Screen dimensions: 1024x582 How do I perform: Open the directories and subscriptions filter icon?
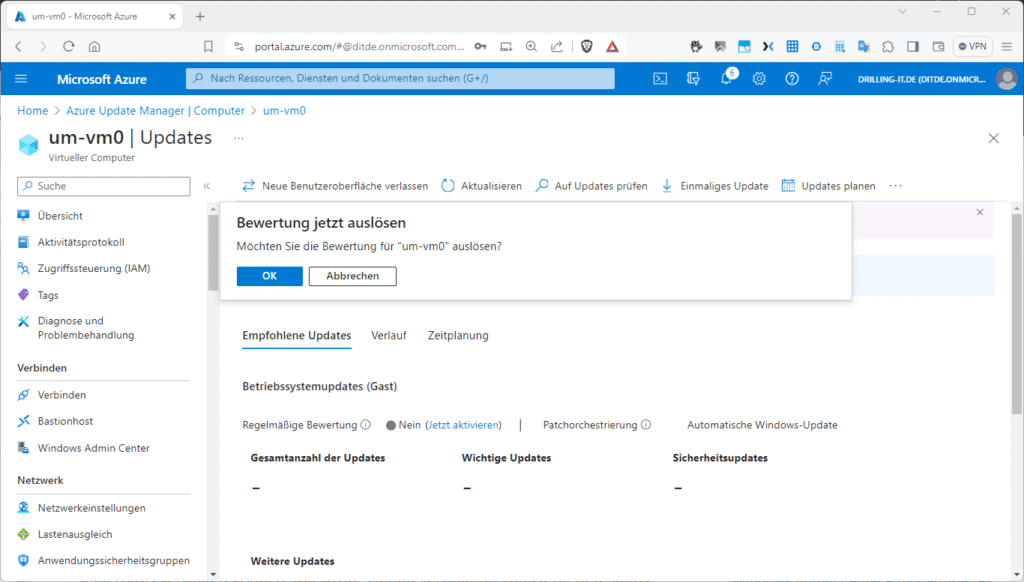coord(693,78)
